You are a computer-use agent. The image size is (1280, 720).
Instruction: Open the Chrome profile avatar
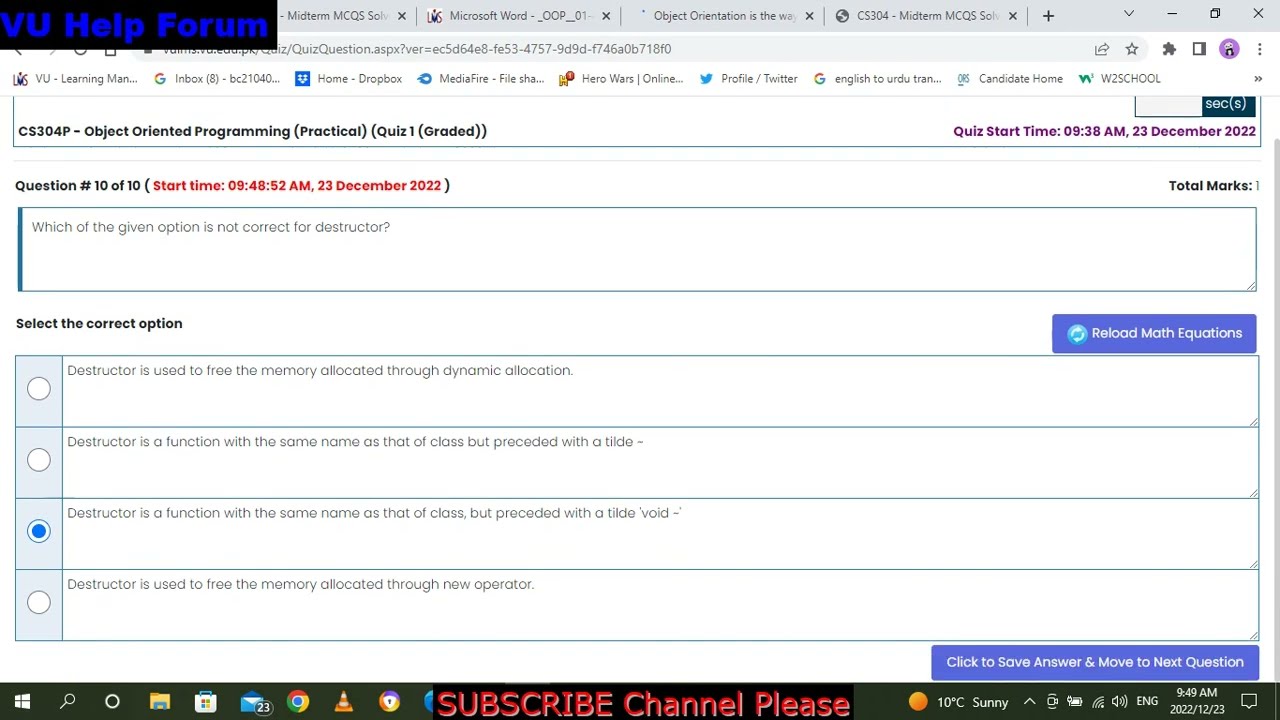point(1229,49)
